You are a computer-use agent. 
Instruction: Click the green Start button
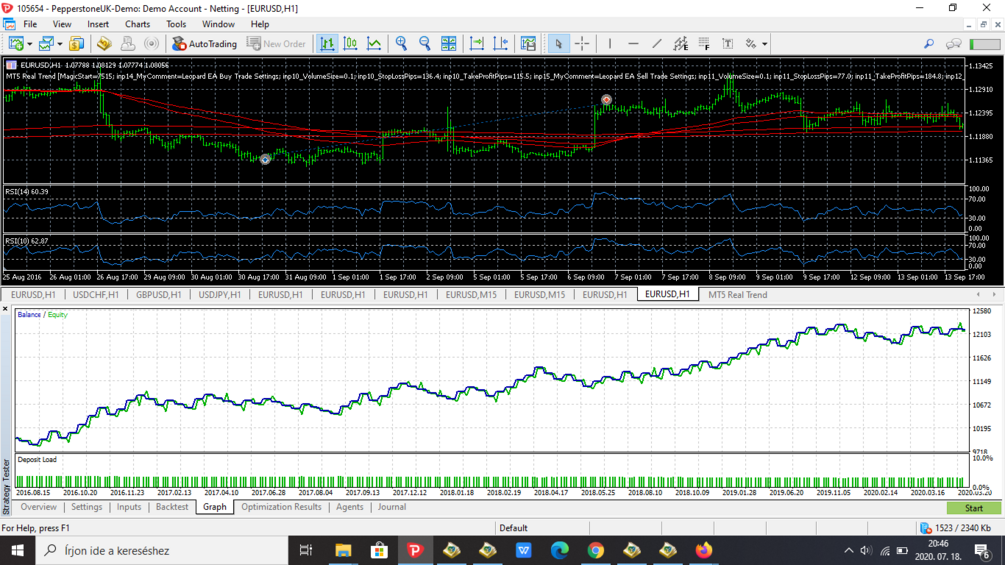coord(974,508)
